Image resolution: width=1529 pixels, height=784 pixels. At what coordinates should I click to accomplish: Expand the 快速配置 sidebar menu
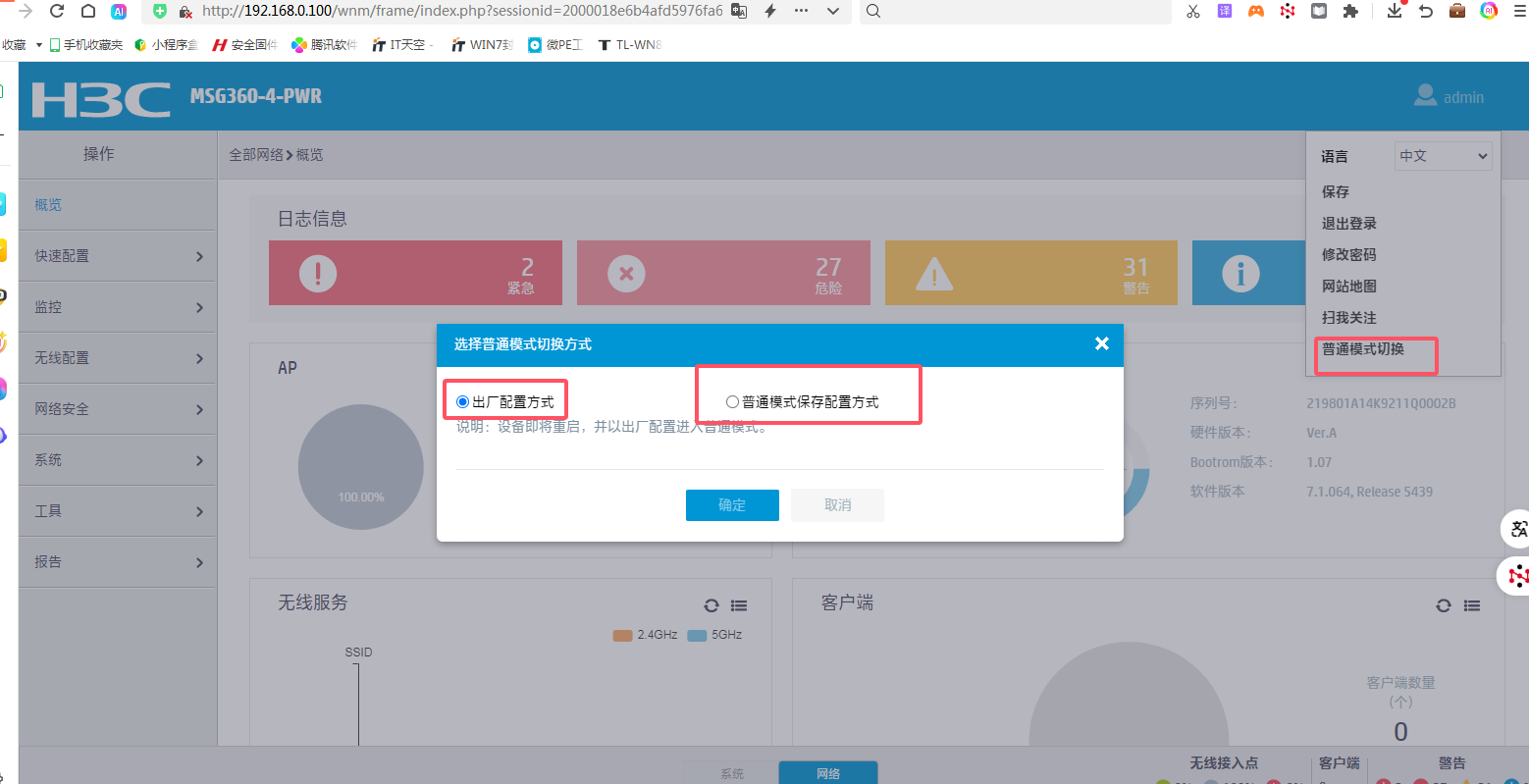[x=118, y=256]
